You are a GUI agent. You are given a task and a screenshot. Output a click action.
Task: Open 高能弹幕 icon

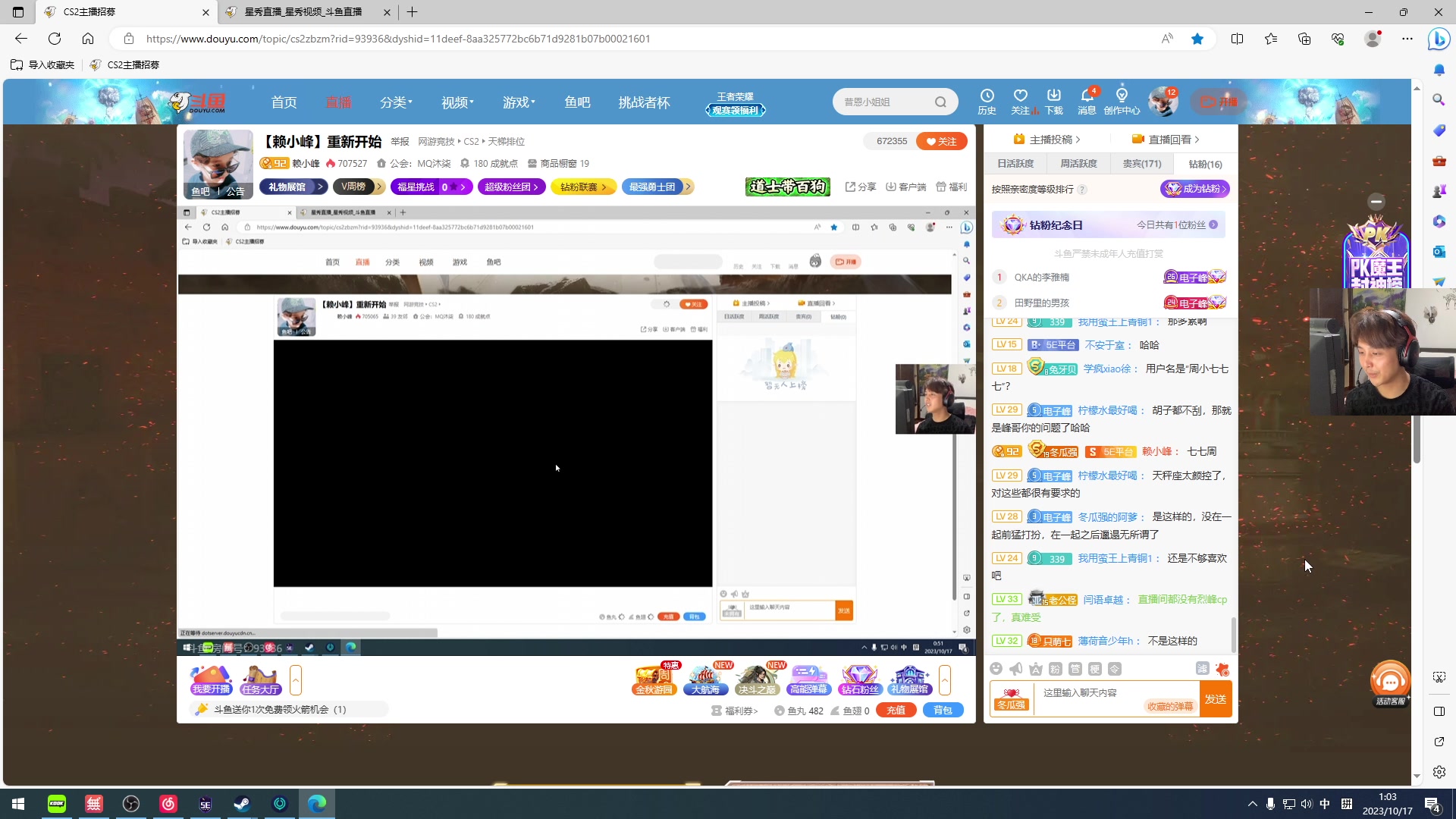pos(809,679)
